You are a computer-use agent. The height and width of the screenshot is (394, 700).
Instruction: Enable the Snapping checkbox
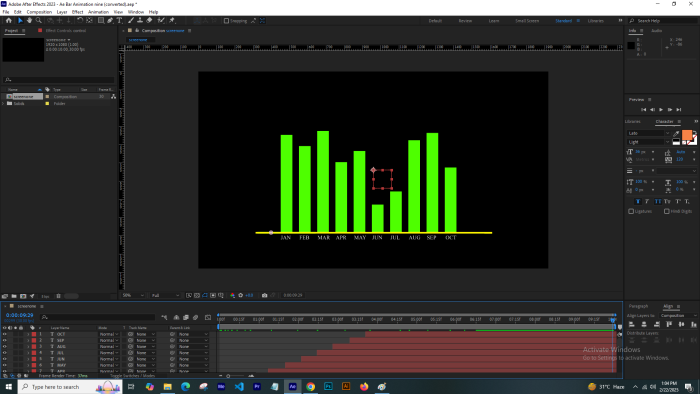coord(226,21)
